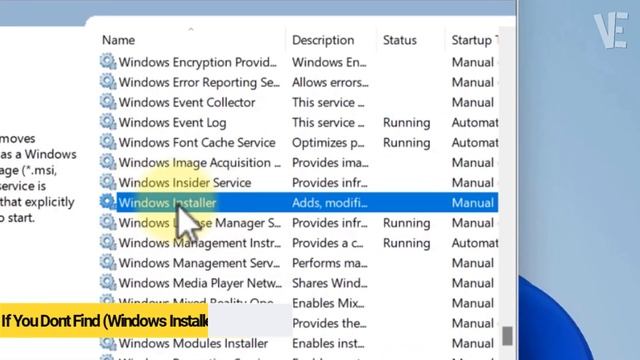The image size is (640, 360).
Task: Click the 'Enables inst...' description cell
Action: (x=328, y=344)
